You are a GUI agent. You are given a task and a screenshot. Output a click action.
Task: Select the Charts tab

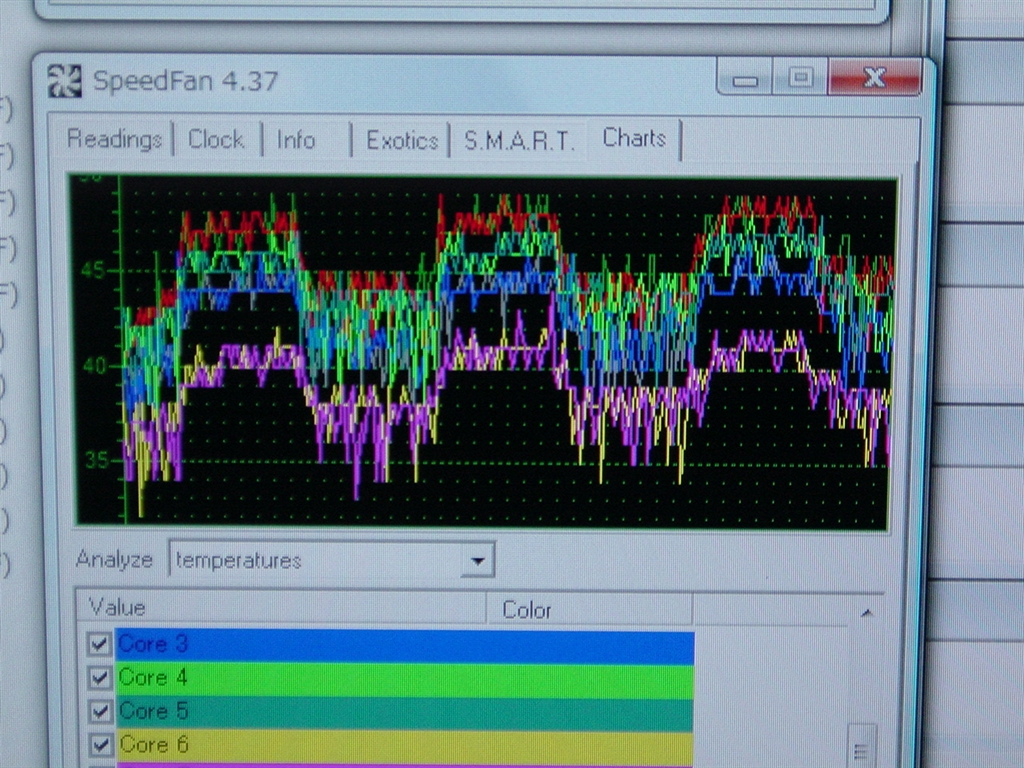[x=634, y=139]
